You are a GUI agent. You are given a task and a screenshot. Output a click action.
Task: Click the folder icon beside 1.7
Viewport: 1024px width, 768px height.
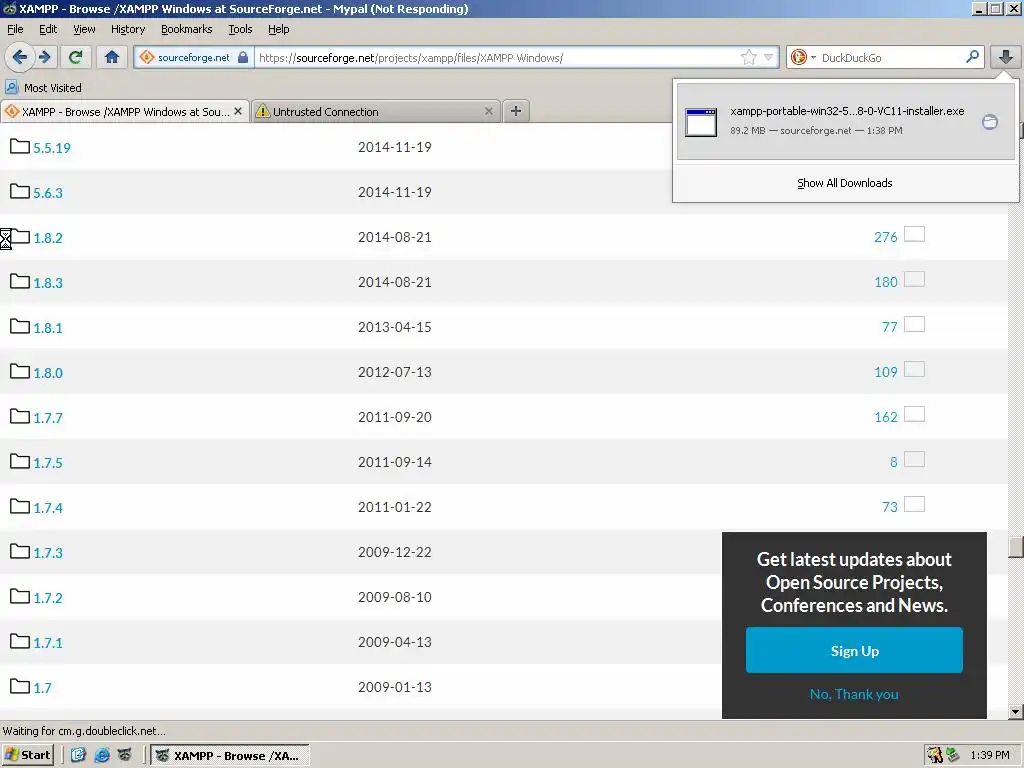pos(20,686)
